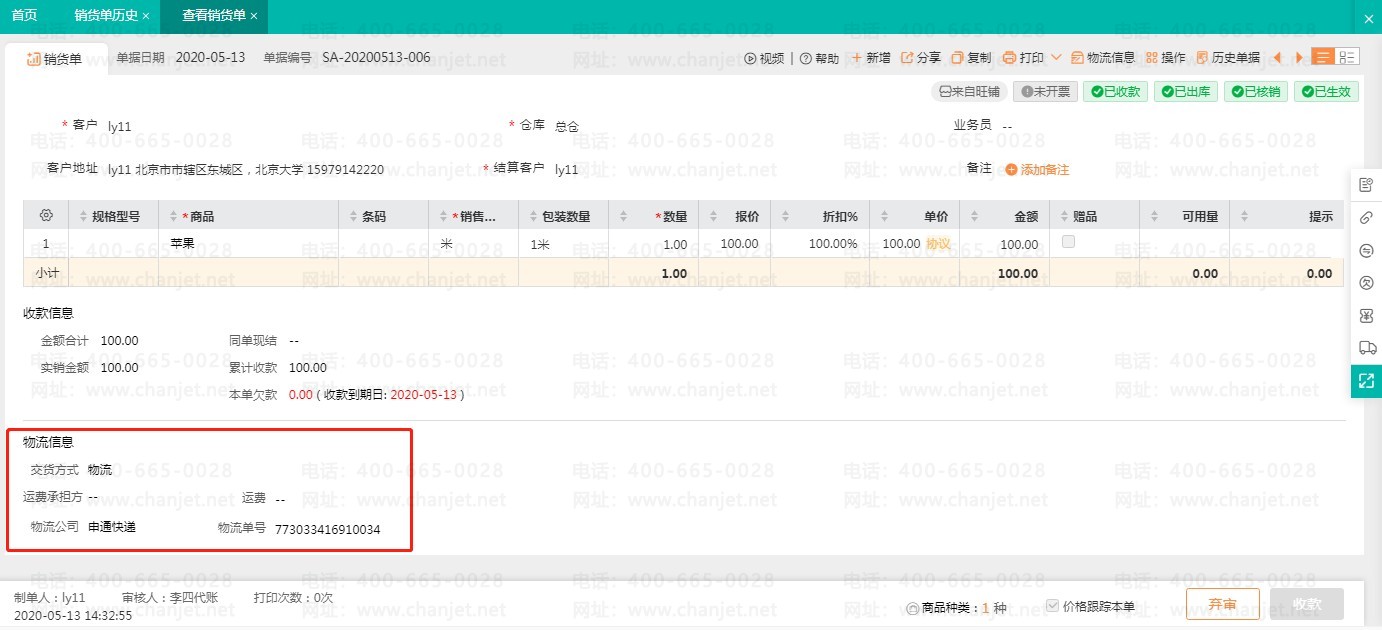Click 复制 to copy this order
The height and width of the screenshot is (630, 1382).
[x=971, y=58]
